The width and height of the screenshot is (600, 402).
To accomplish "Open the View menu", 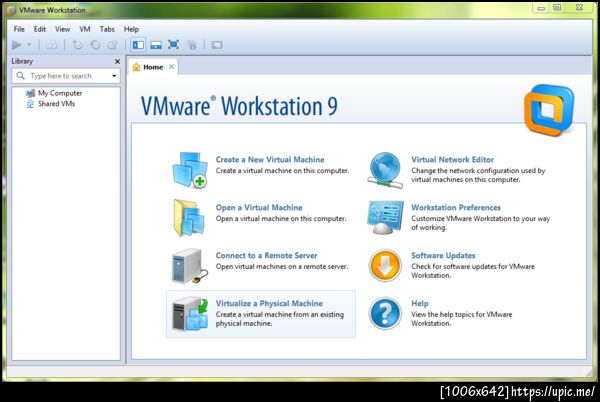I will 62,29.
